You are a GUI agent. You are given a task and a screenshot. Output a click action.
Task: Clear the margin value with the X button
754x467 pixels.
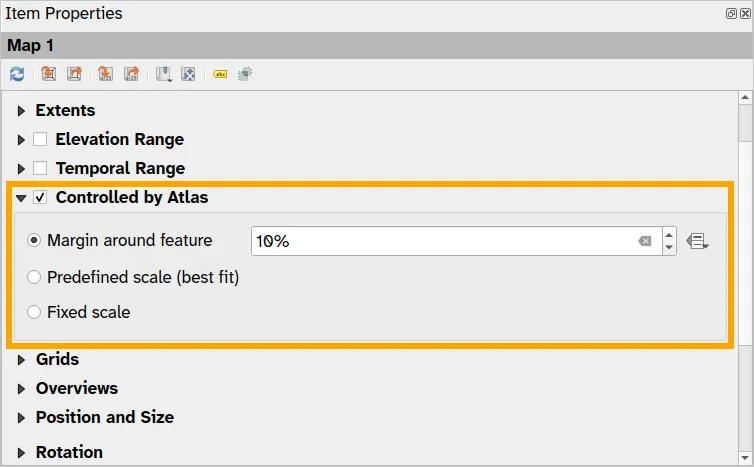point(645,241)
